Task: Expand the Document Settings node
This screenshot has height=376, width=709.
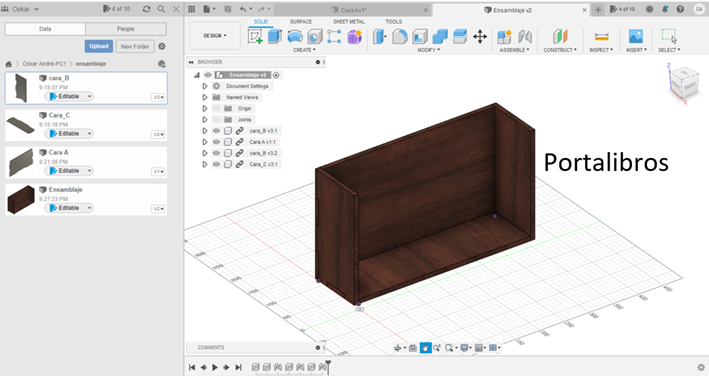Action: pyautogui.click(x=204, y=86)
